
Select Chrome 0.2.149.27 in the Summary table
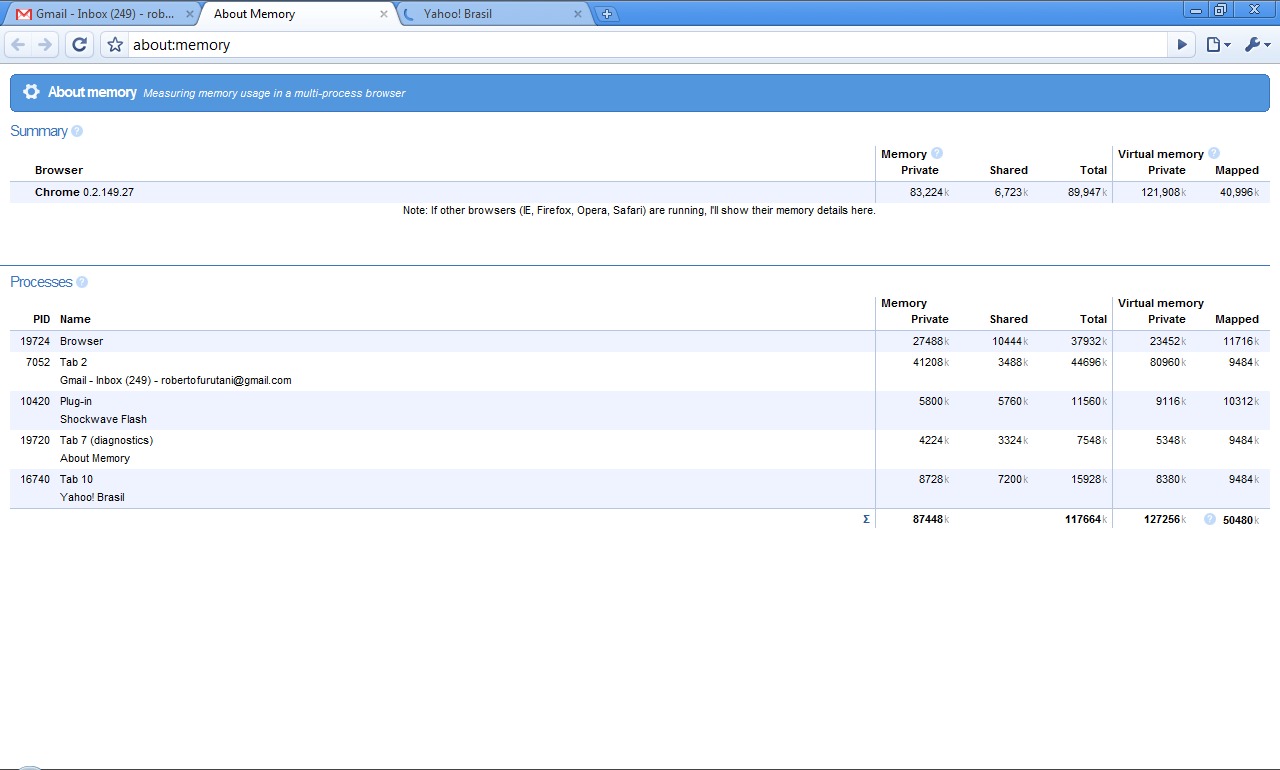click(x=84, y=192)
